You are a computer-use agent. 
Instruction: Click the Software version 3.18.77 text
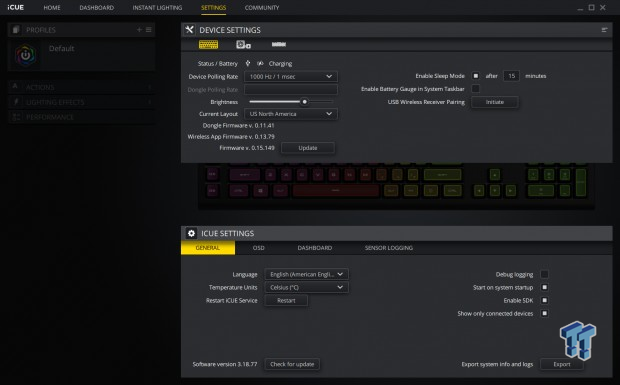(225, 364)
